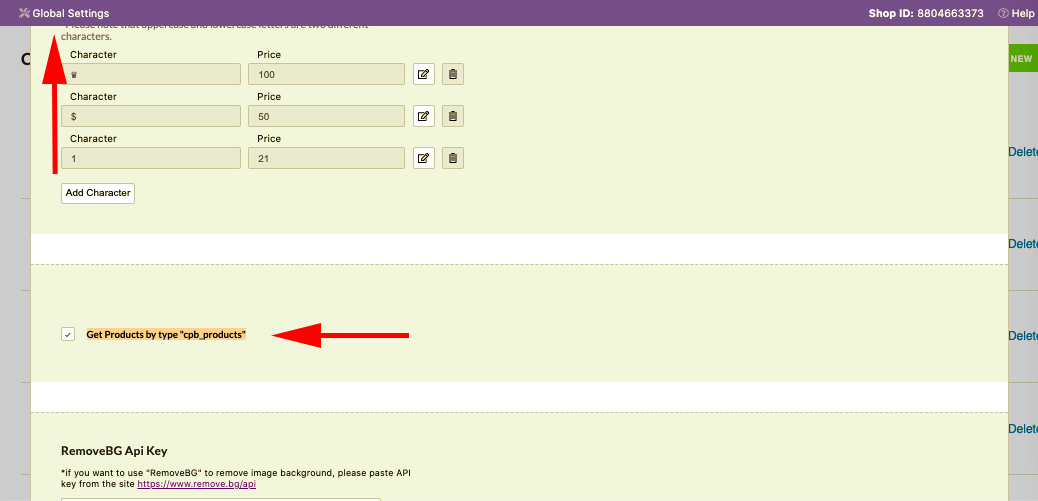Open the remove.bg API link

click(197, 484)
